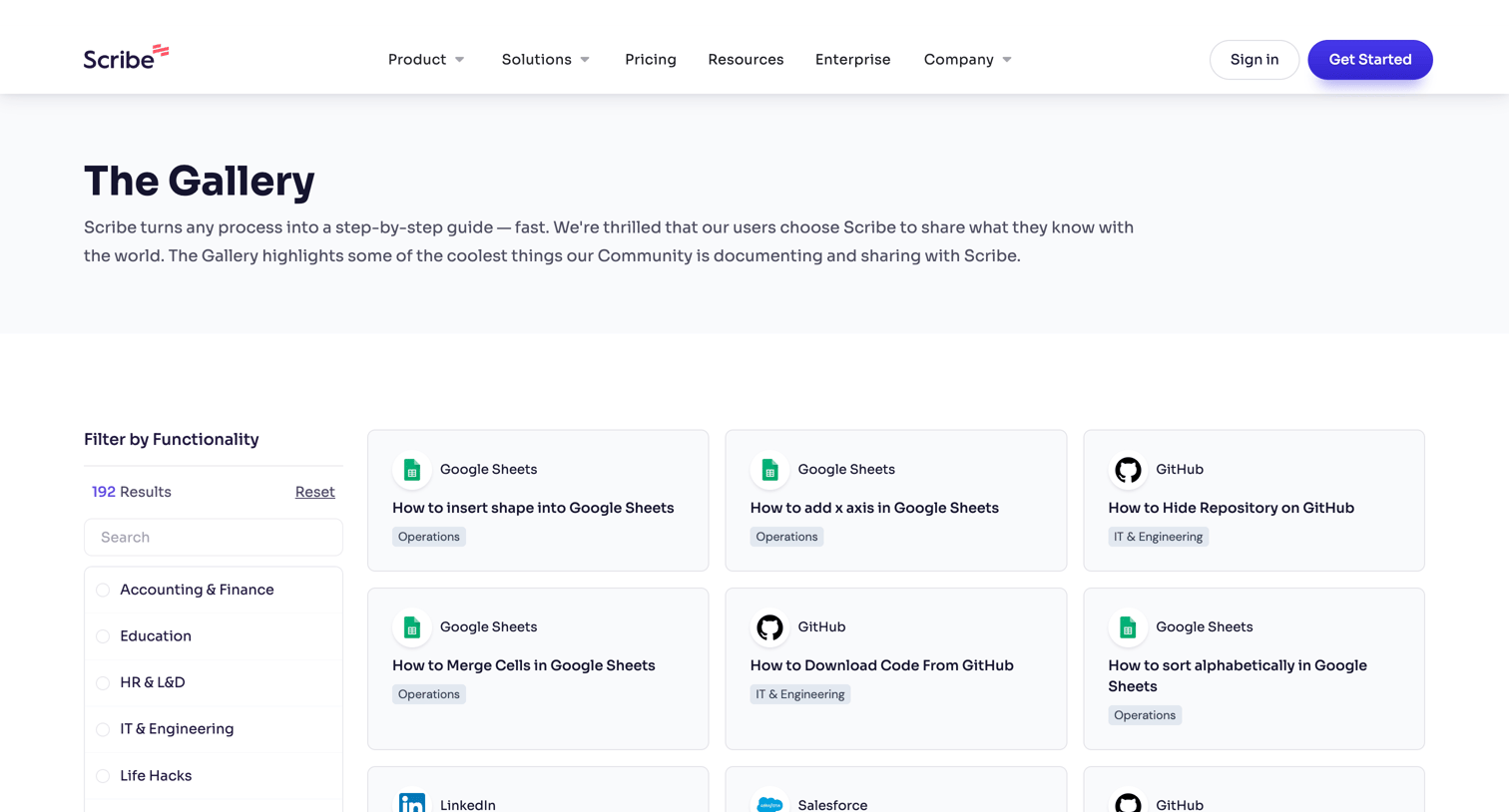Open How to Download Code From GitHub
This screenshot has height=812, width=1509.
click(x=882, y=665)
